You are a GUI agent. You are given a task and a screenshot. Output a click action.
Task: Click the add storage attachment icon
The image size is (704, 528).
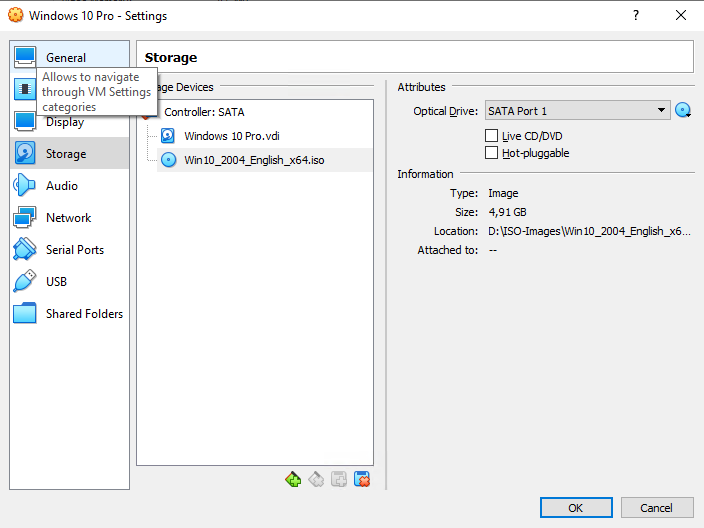coord(339,480)
